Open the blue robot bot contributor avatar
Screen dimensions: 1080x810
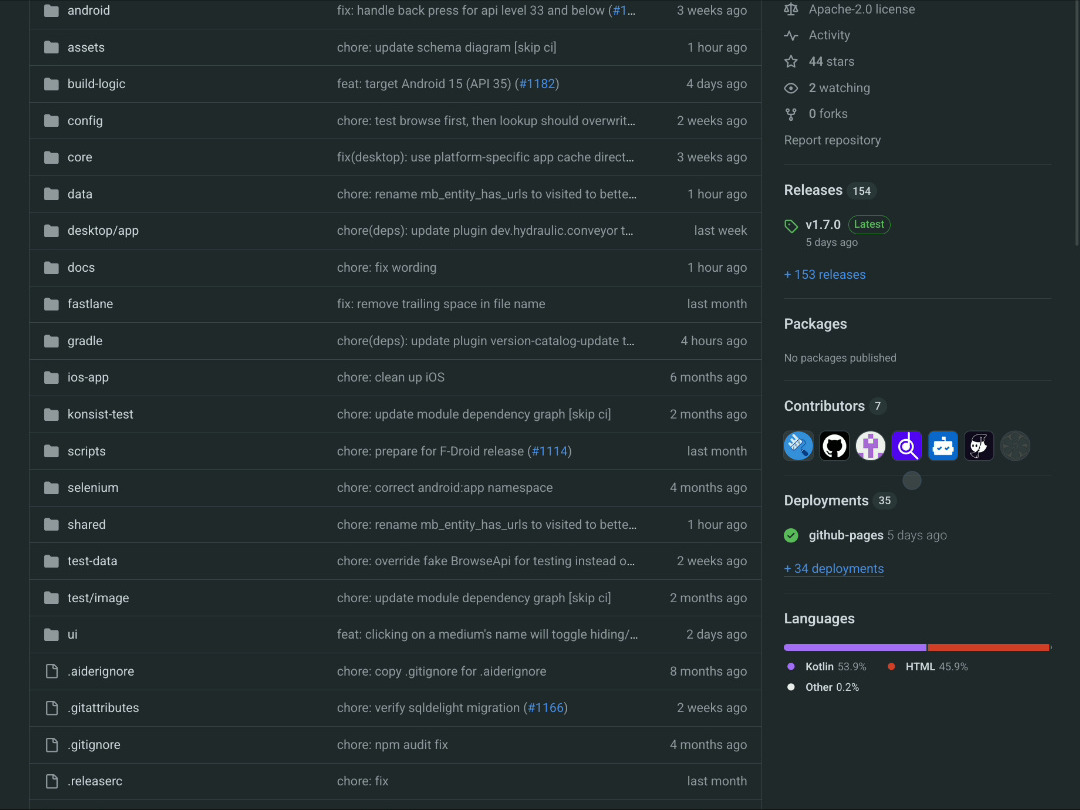click(x=943, y=446)
